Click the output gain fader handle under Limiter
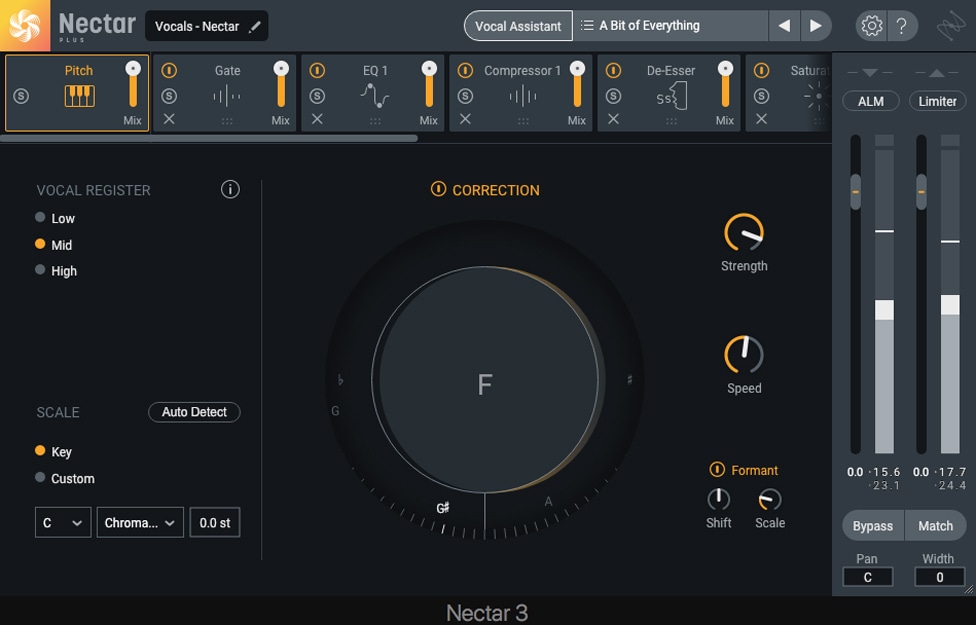 pos(921,192)
